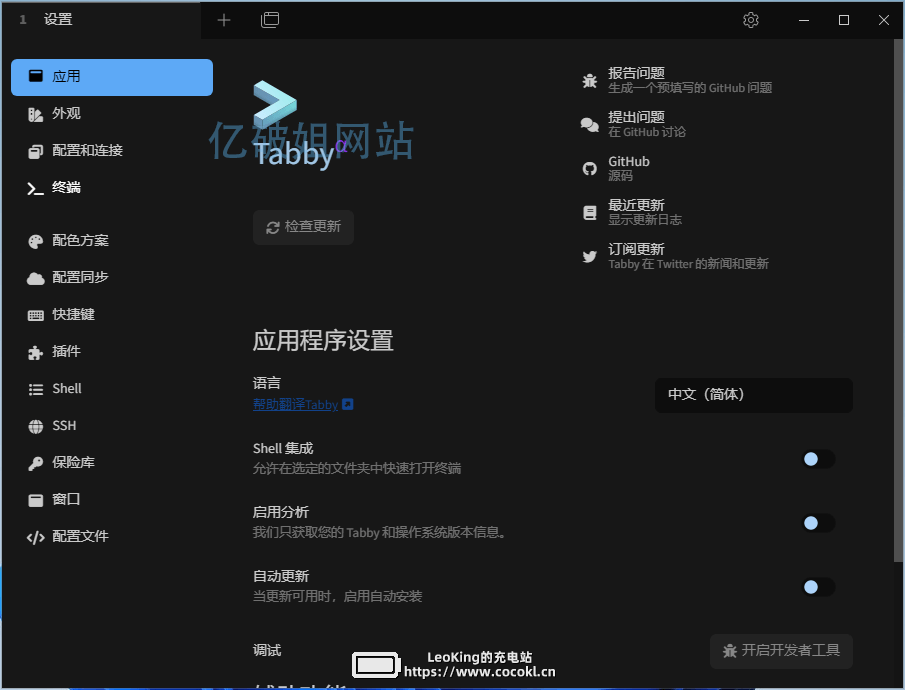The height and width of the screenshot is (690, 905).
Task: Click the puzzle piece icon for 插件
Action: [36, 352]
